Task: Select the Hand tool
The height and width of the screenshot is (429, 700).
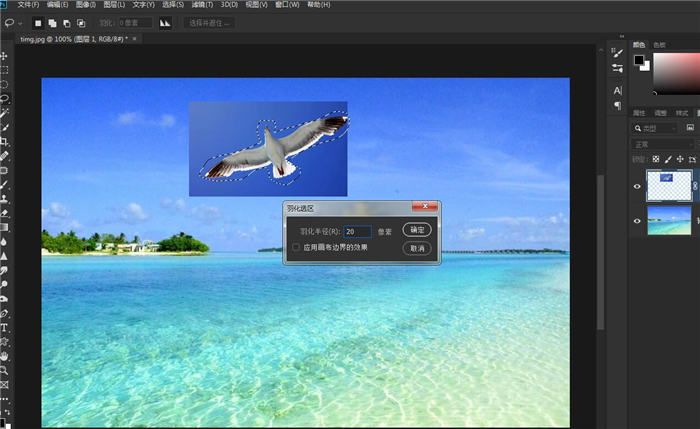Action: click(x=5, y=356)
